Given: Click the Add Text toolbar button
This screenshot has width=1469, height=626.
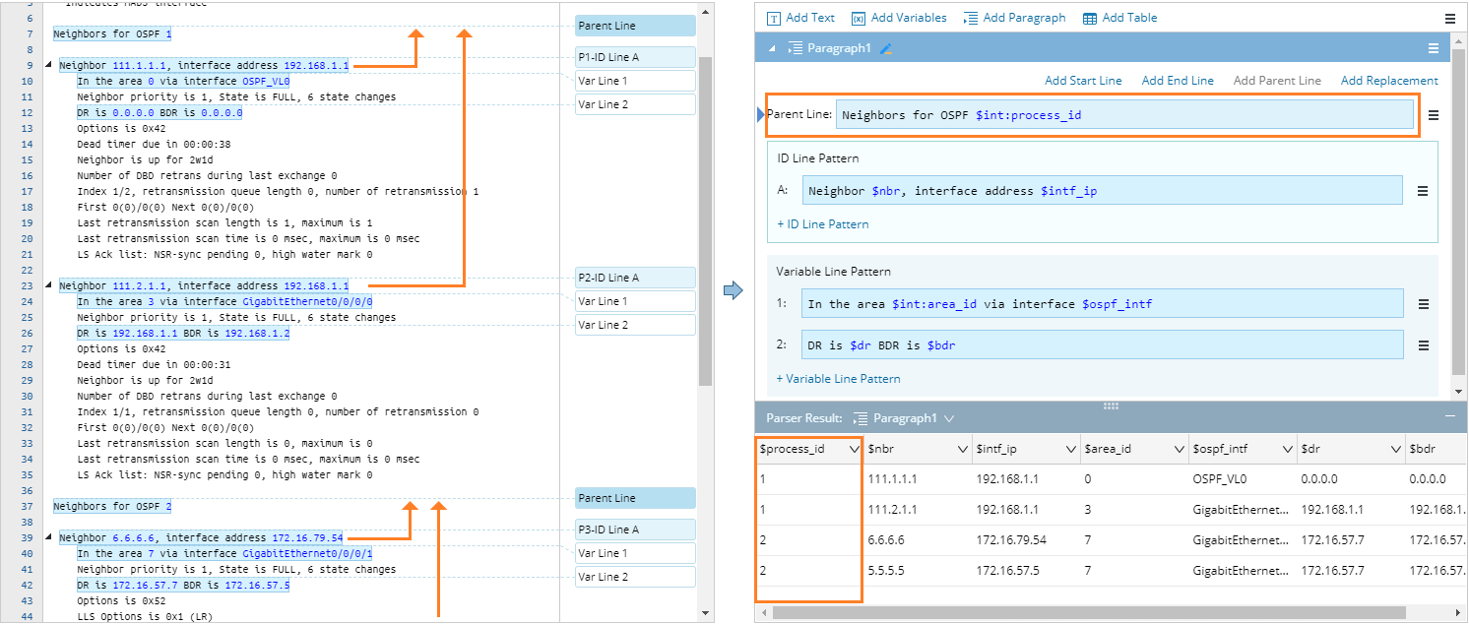Looking at the screenshot, I should pyautogui.click(x=801, y=18).
